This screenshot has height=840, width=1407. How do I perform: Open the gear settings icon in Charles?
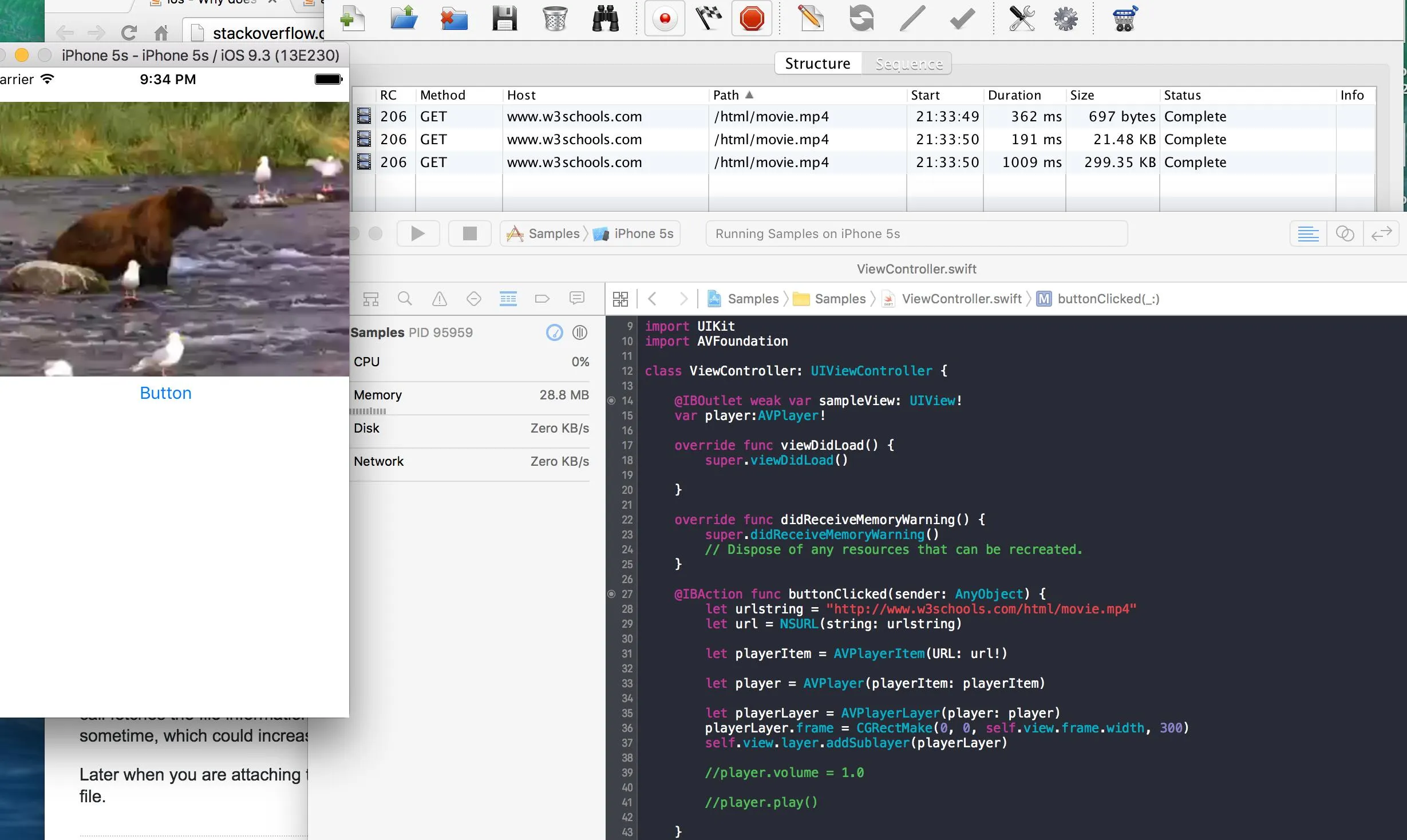[x=1065, y=19]
